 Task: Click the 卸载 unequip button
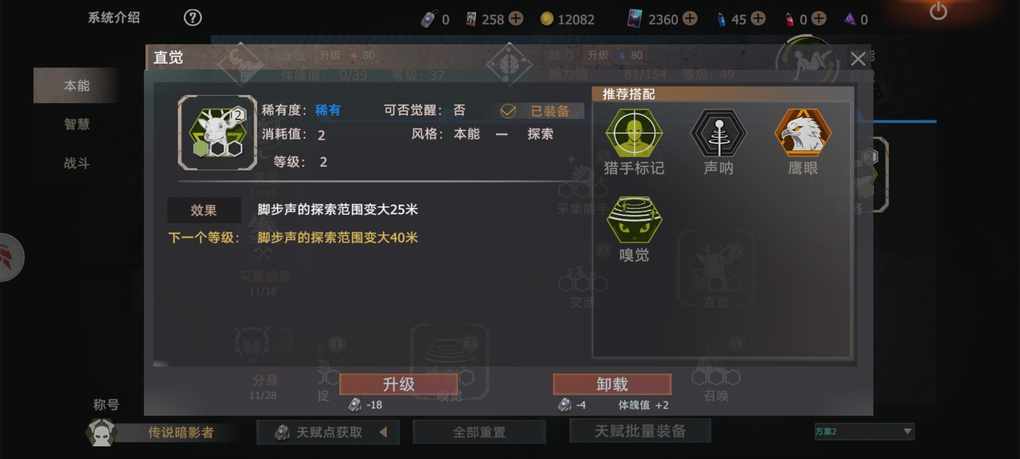(612, 384)
